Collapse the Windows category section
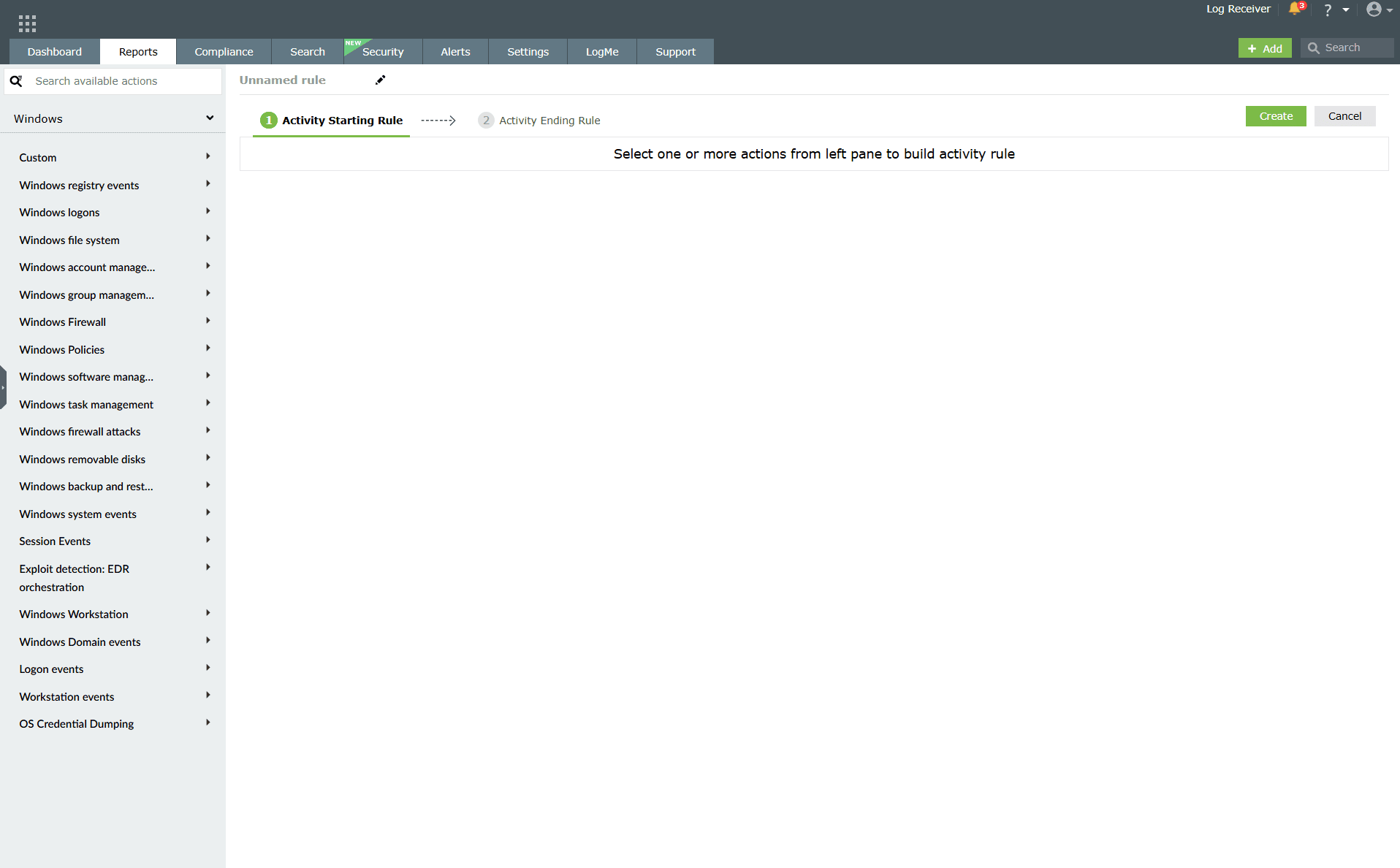This screenshot has height=868, width=1400. (210, 118)
